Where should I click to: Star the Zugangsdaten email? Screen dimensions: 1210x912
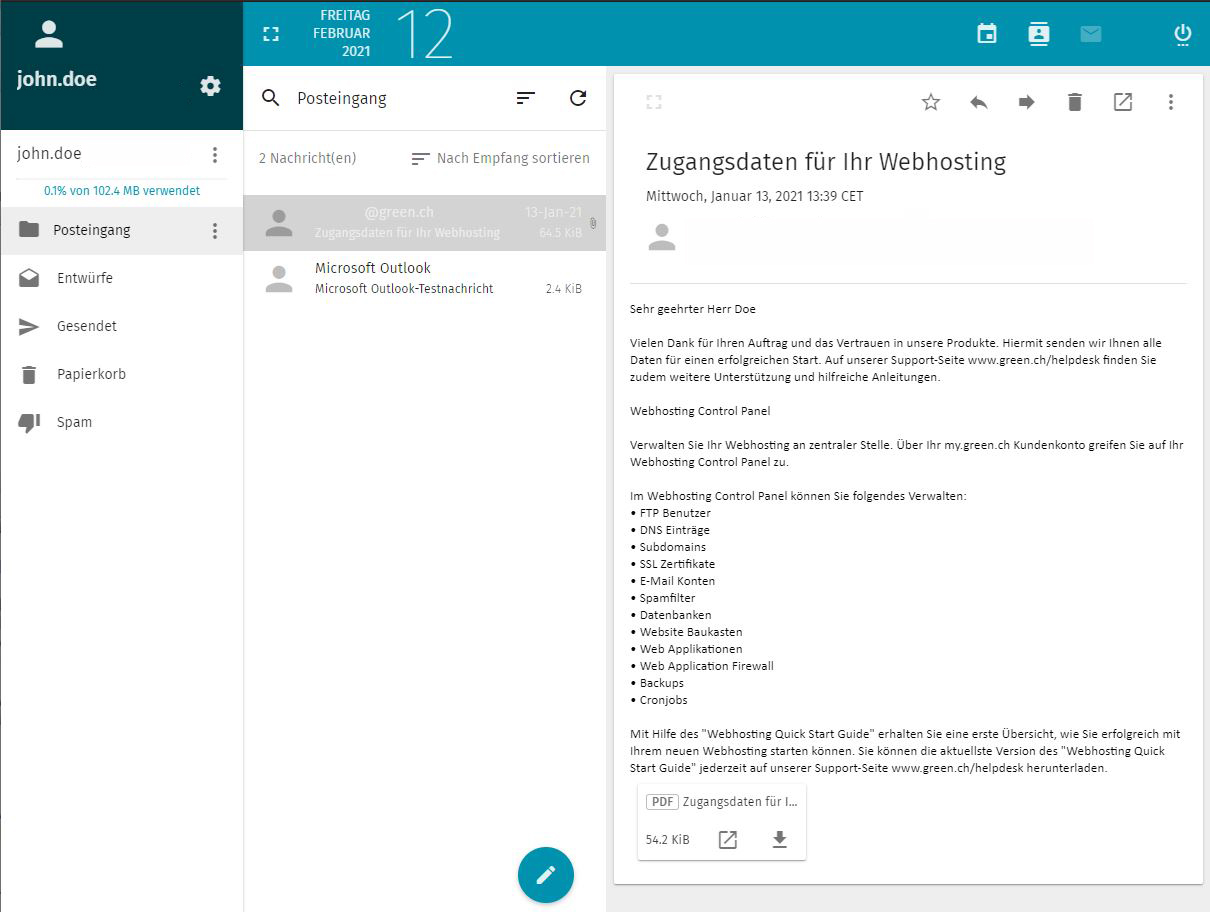click(x=930, y=101)
